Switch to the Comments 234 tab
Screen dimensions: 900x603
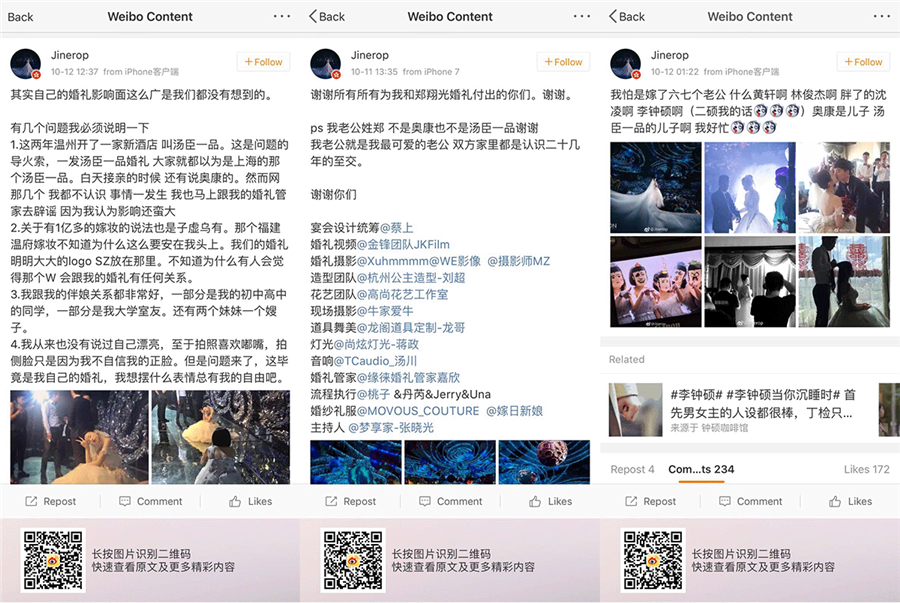click(701, 469)
